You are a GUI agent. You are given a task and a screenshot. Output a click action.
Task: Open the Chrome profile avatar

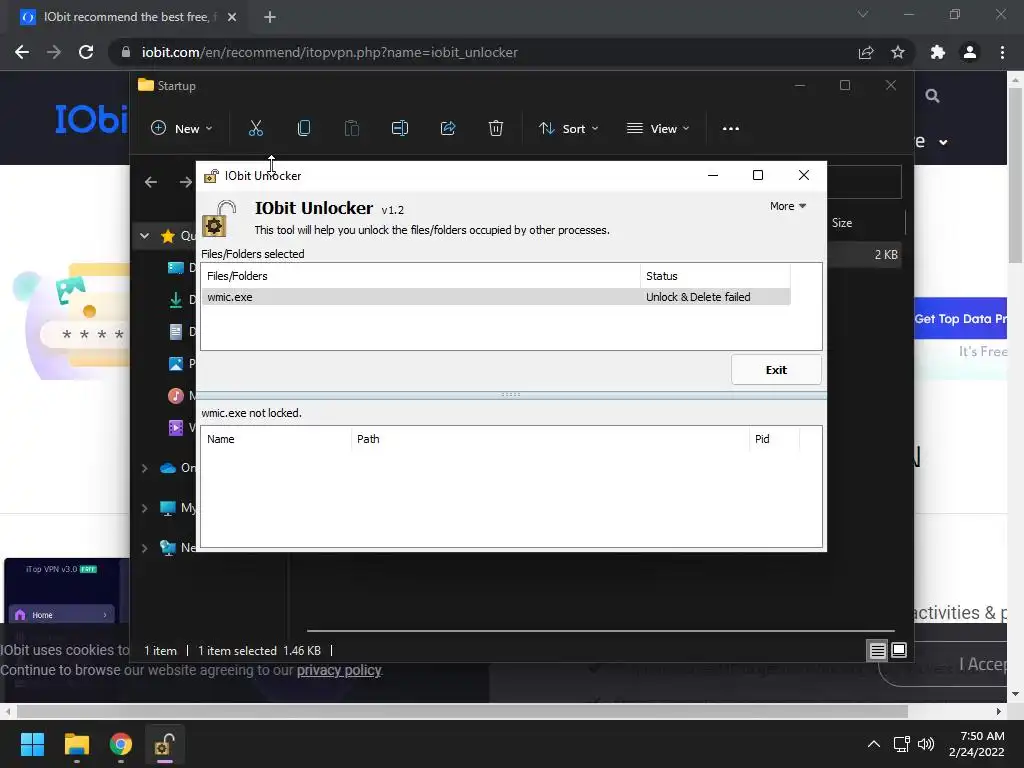pos(970,52)
